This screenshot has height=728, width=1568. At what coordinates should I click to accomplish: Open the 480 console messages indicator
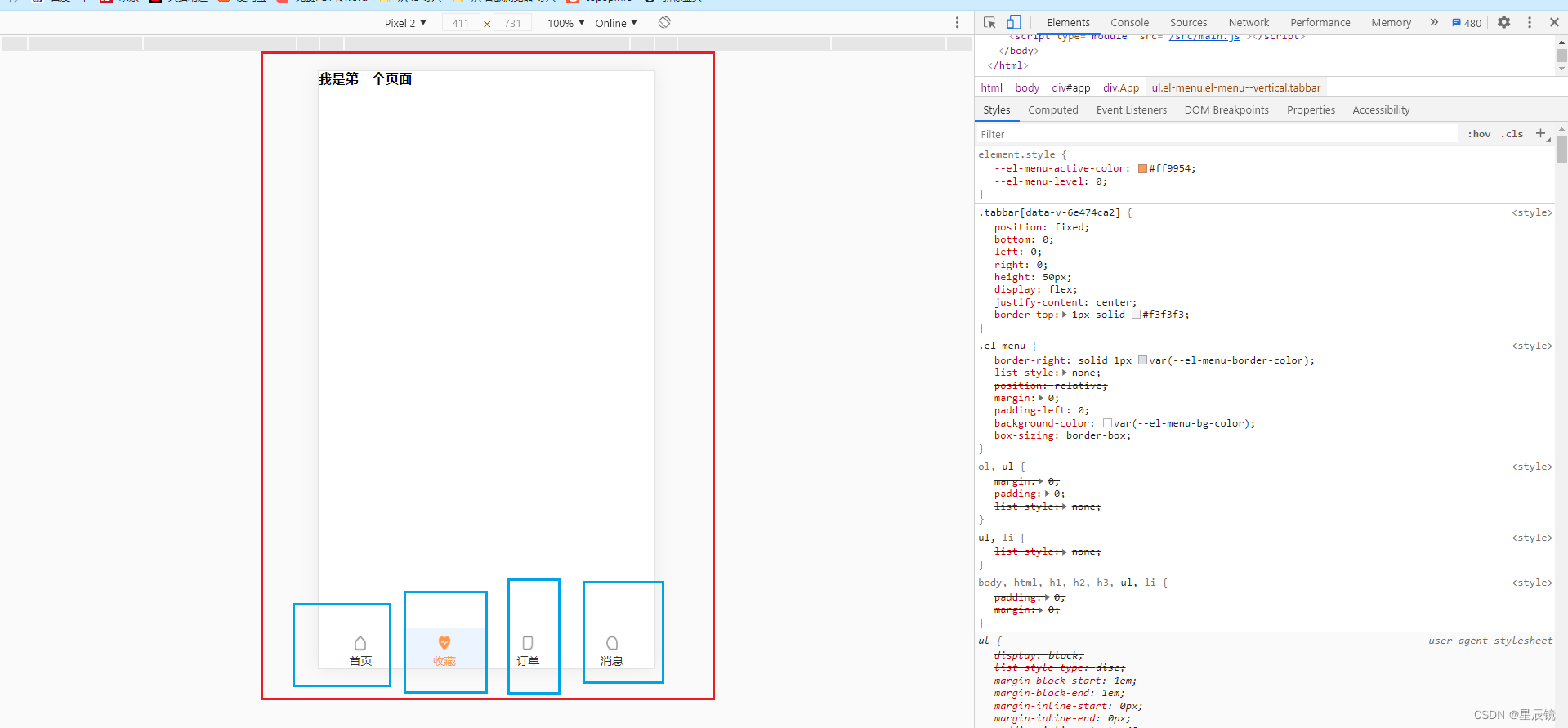tap(1467, 23)
